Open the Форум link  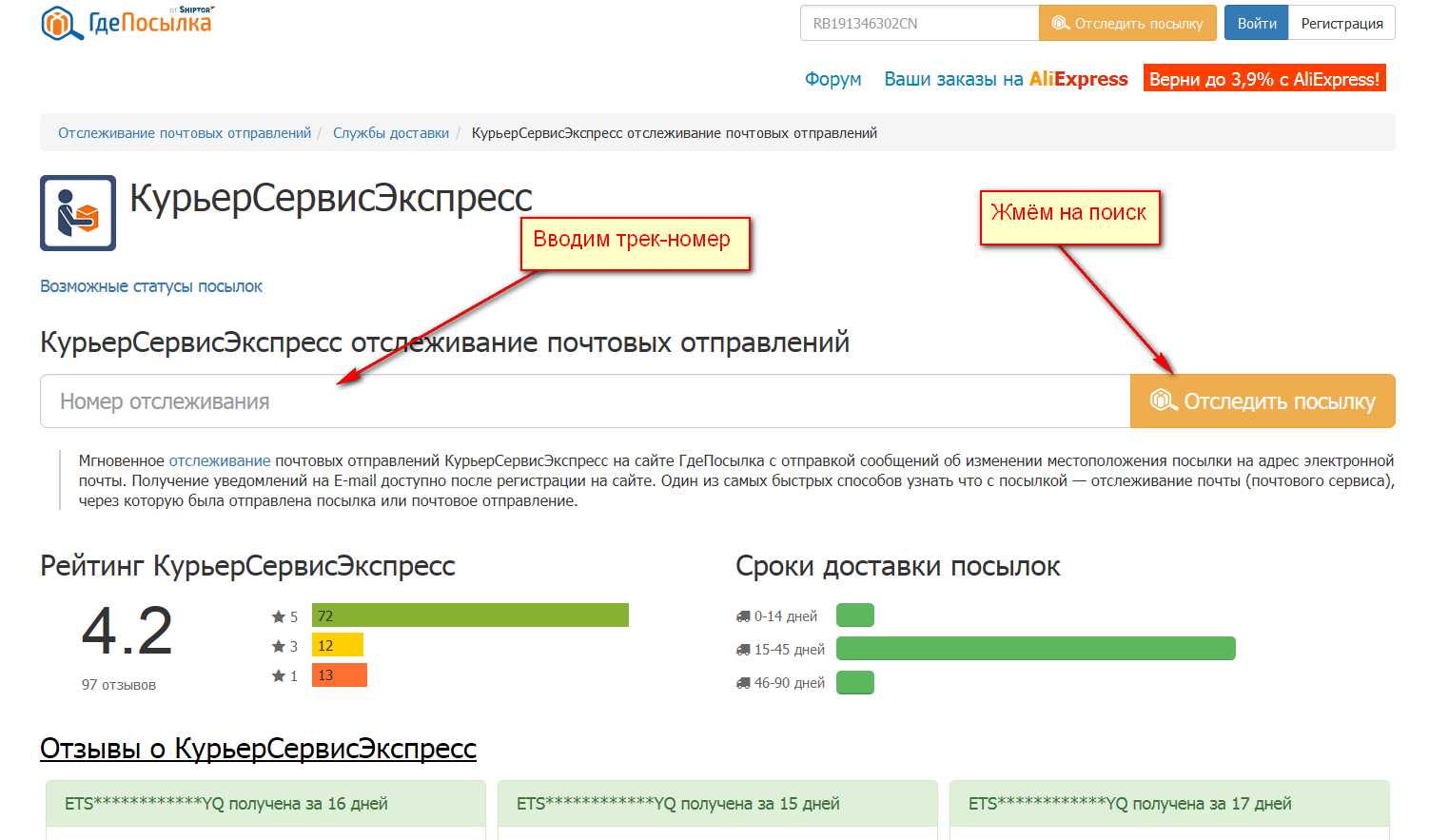coord(833,79)
